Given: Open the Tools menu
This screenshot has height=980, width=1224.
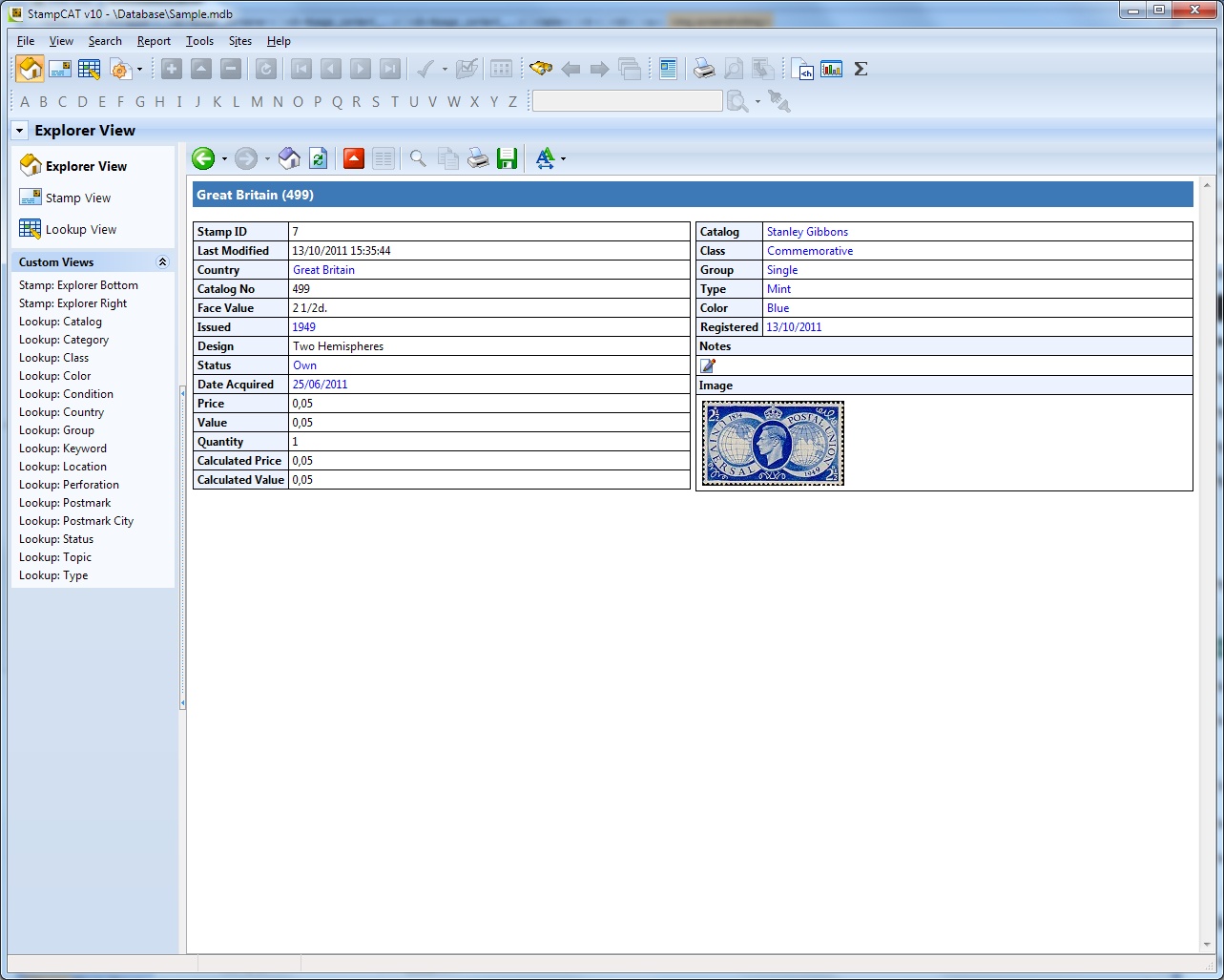Looking at the screenshot, I should (199, 41).
